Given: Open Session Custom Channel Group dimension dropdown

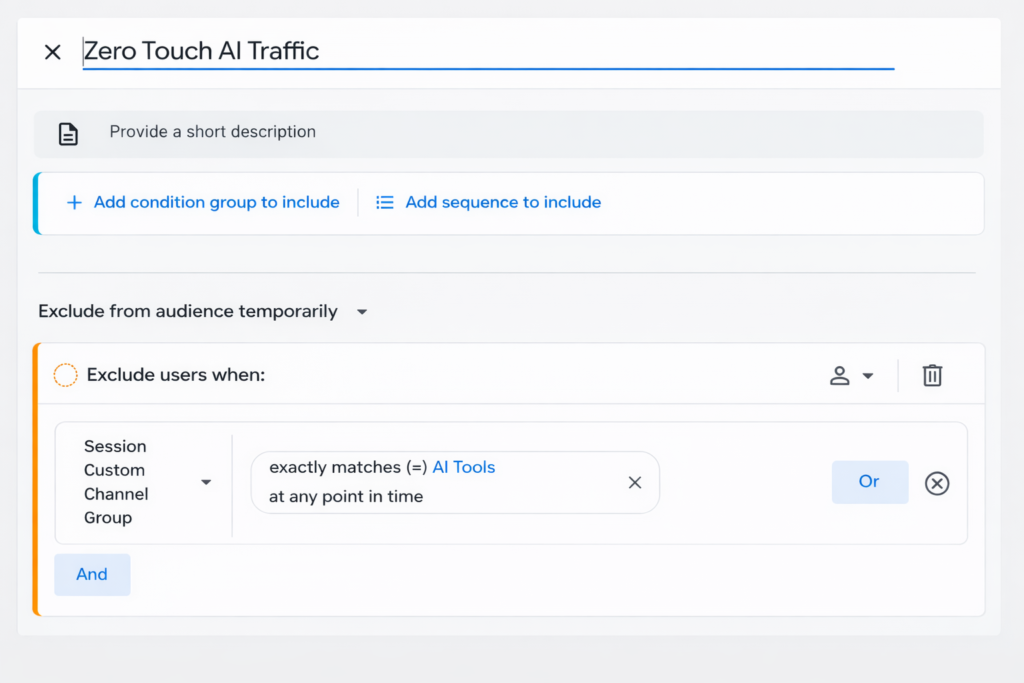Looking at the screenshot, I should [206, 482].
